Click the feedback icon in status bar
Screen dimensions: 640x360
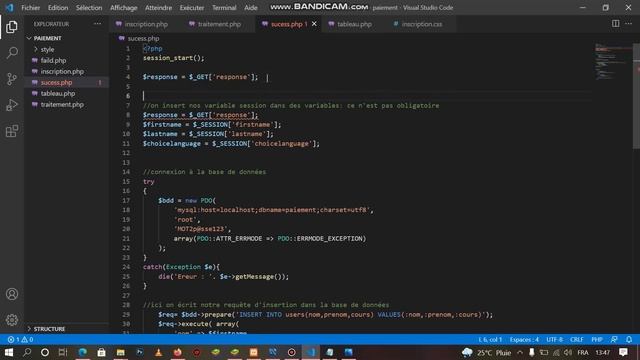[614, 340]
